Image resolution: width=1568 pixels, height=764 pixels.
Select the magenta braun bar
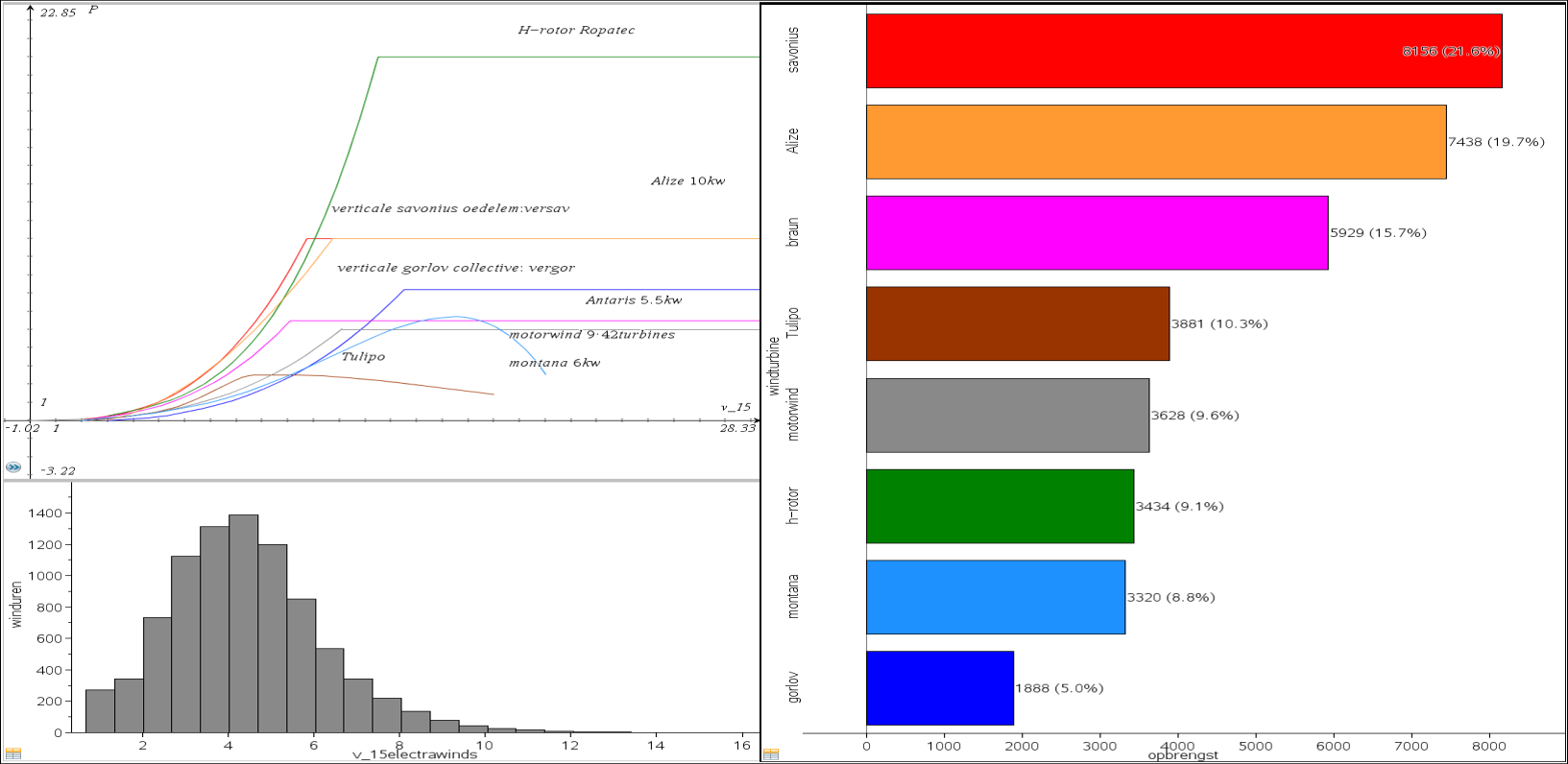(x=1098, y=233)
